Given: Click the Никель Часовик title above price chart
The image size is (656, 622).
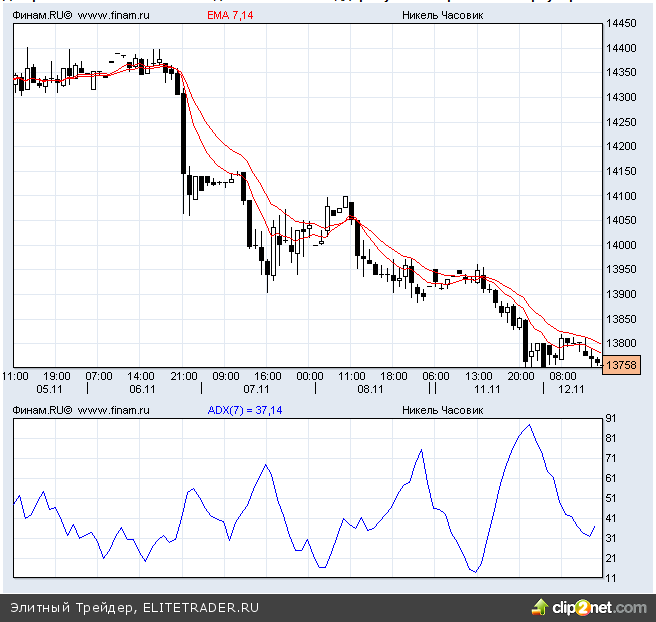Looking at the screenshot, I should 442,16.
